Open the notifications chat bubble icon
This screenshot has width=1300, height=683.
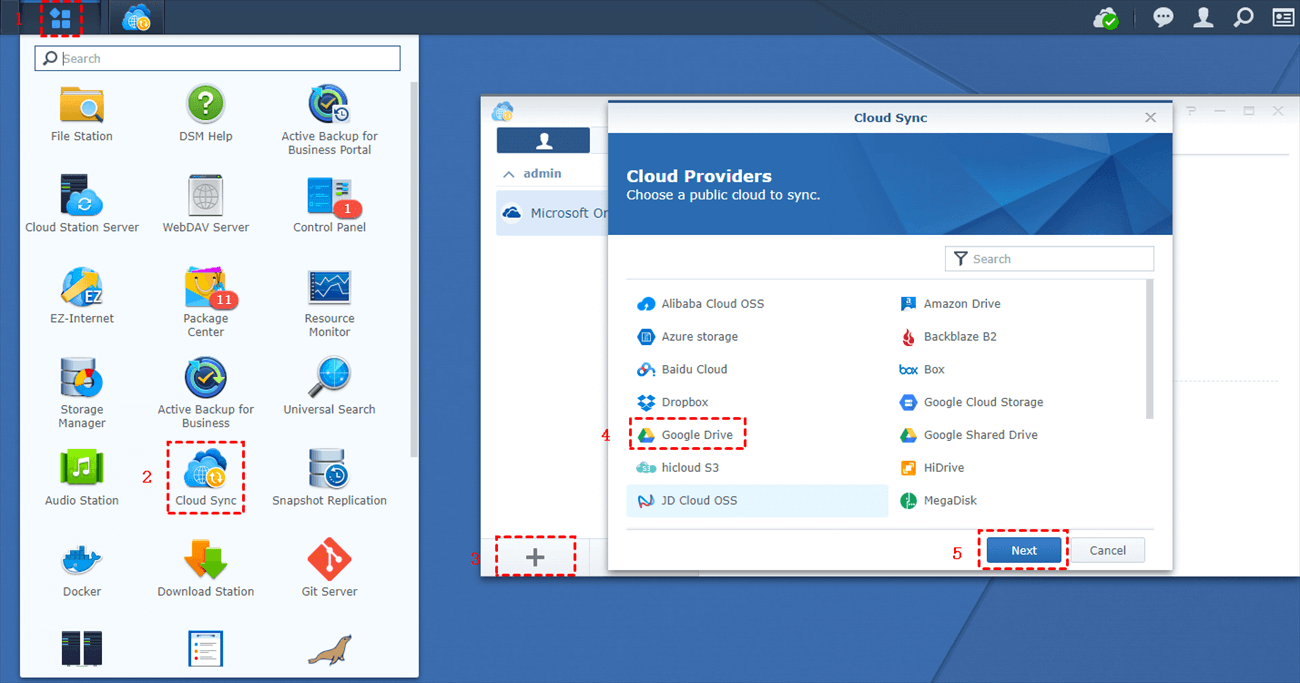1163,18
